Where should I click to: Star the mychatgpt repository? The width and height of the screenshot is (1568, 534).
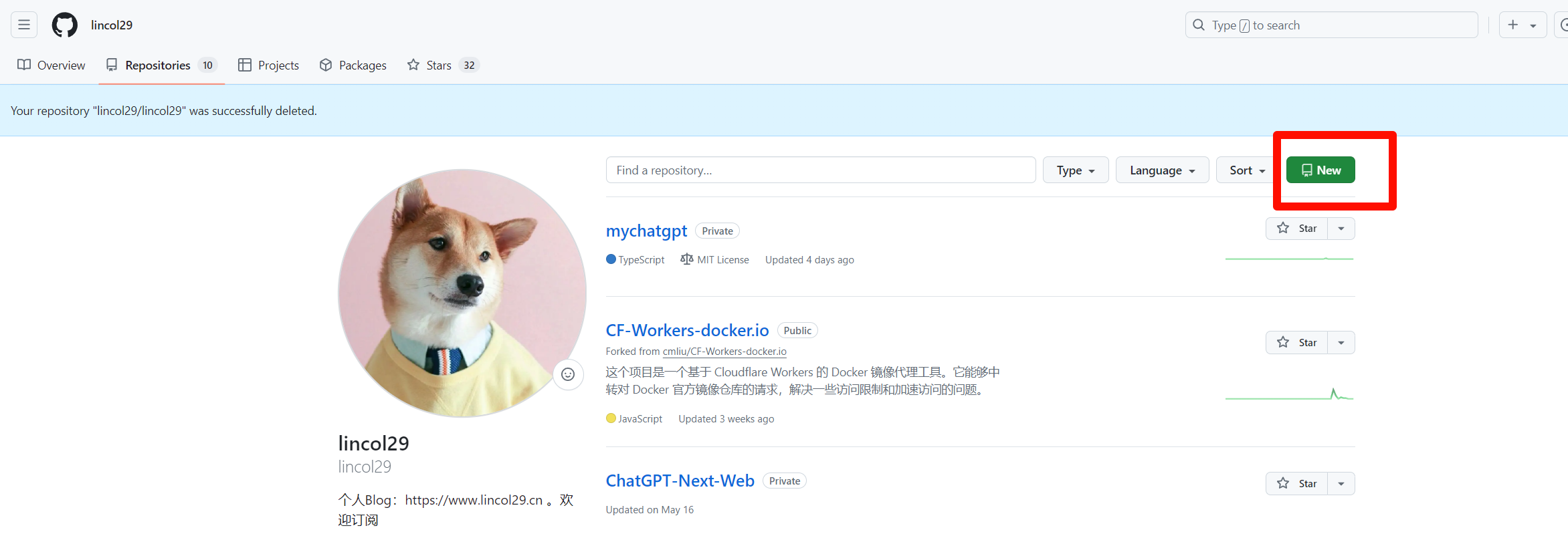click(1296, 229)
